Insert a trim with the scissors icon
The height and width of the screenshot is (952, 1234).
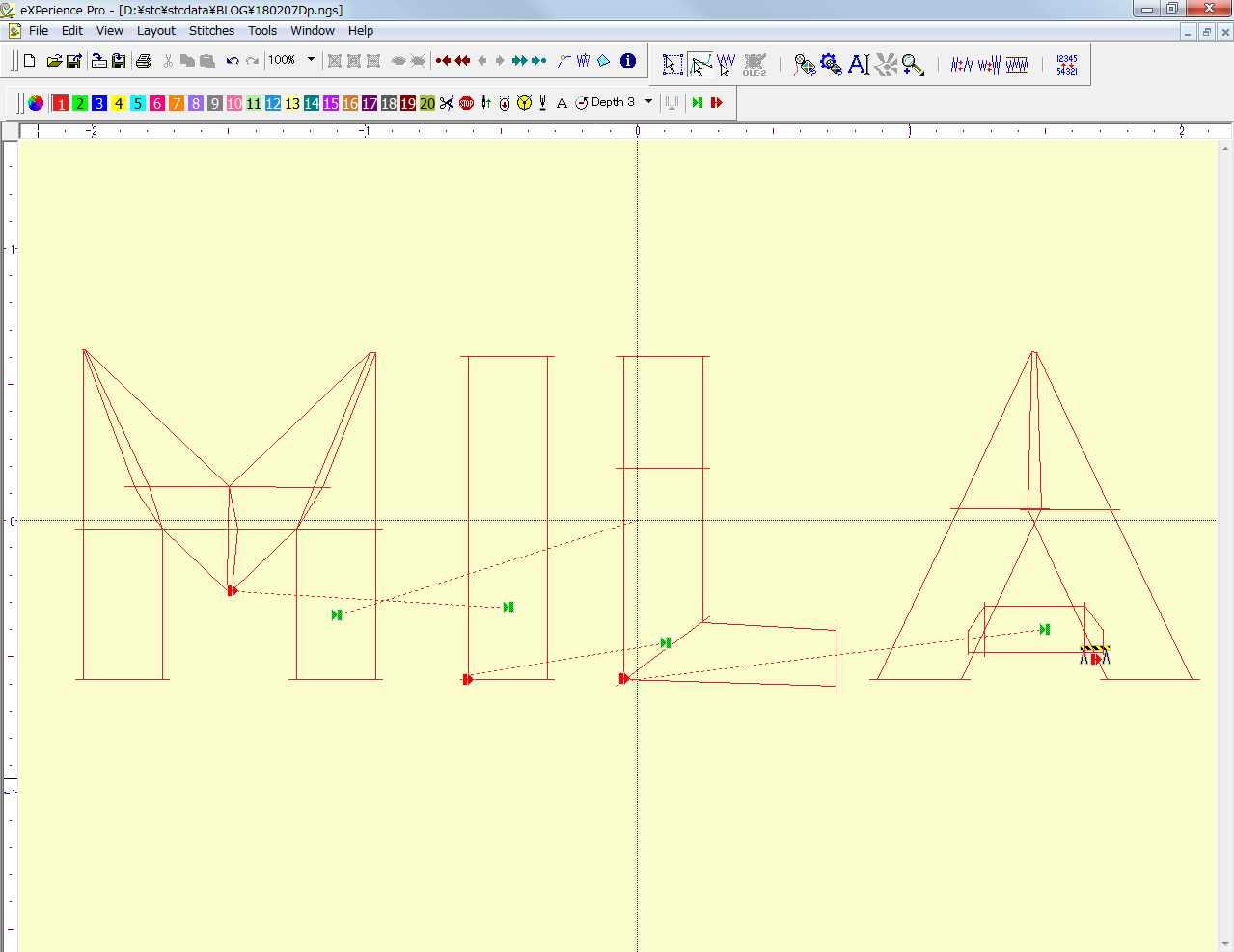[447, 103]
